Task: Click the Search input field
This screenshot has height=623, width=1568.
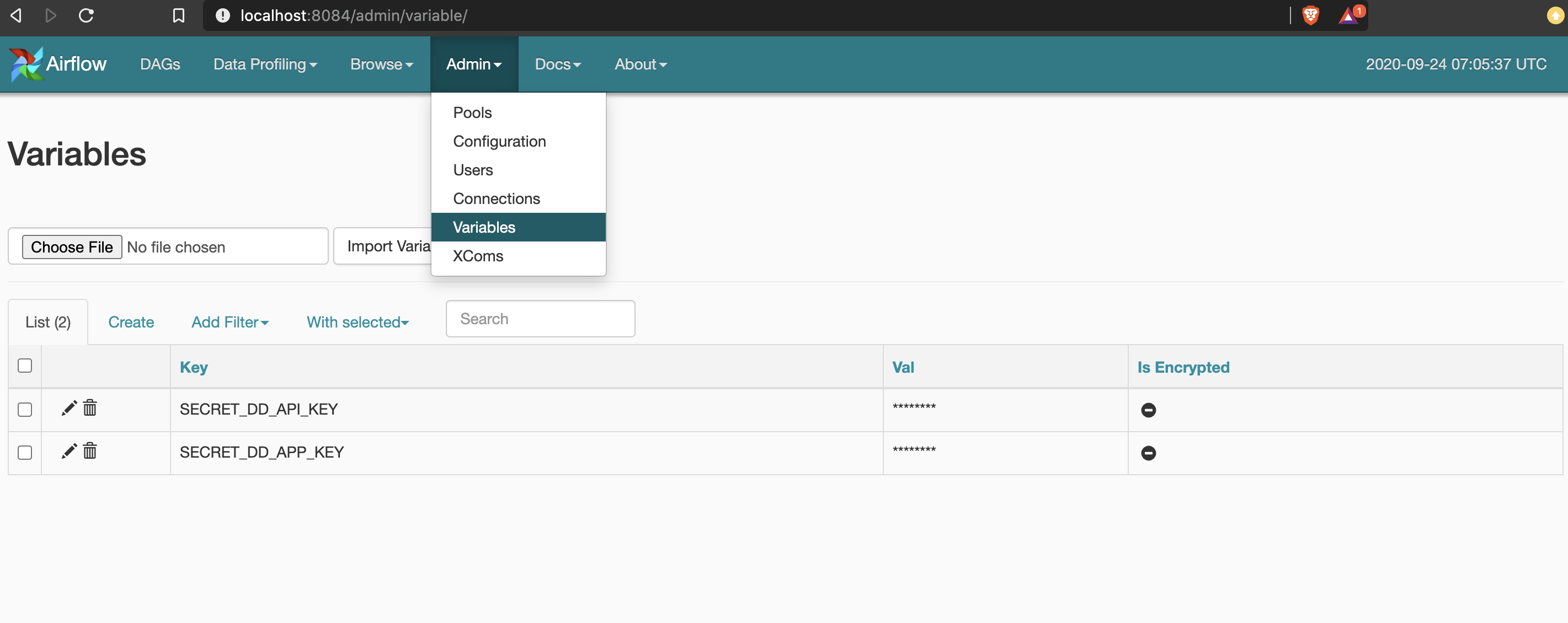Action: tap(540, 319)
